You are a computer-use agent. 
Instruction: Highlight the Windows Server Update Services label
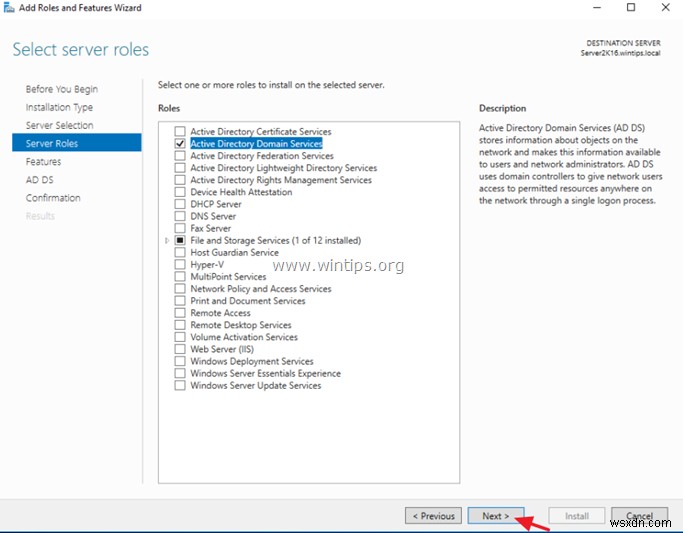coord(256,385)
